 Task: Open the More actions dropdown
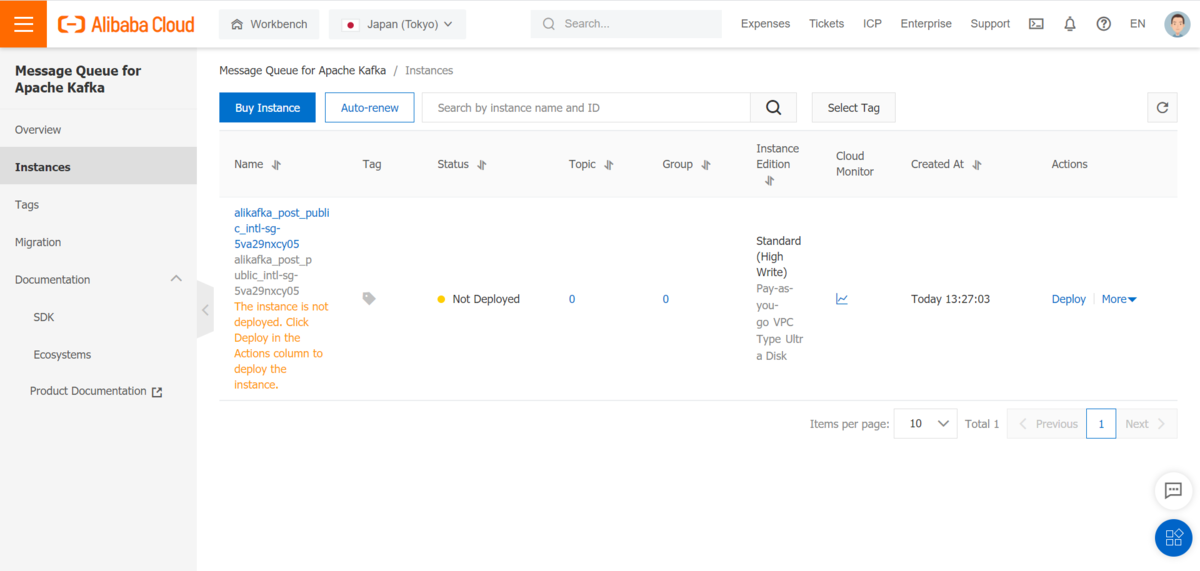[1119, 299]
